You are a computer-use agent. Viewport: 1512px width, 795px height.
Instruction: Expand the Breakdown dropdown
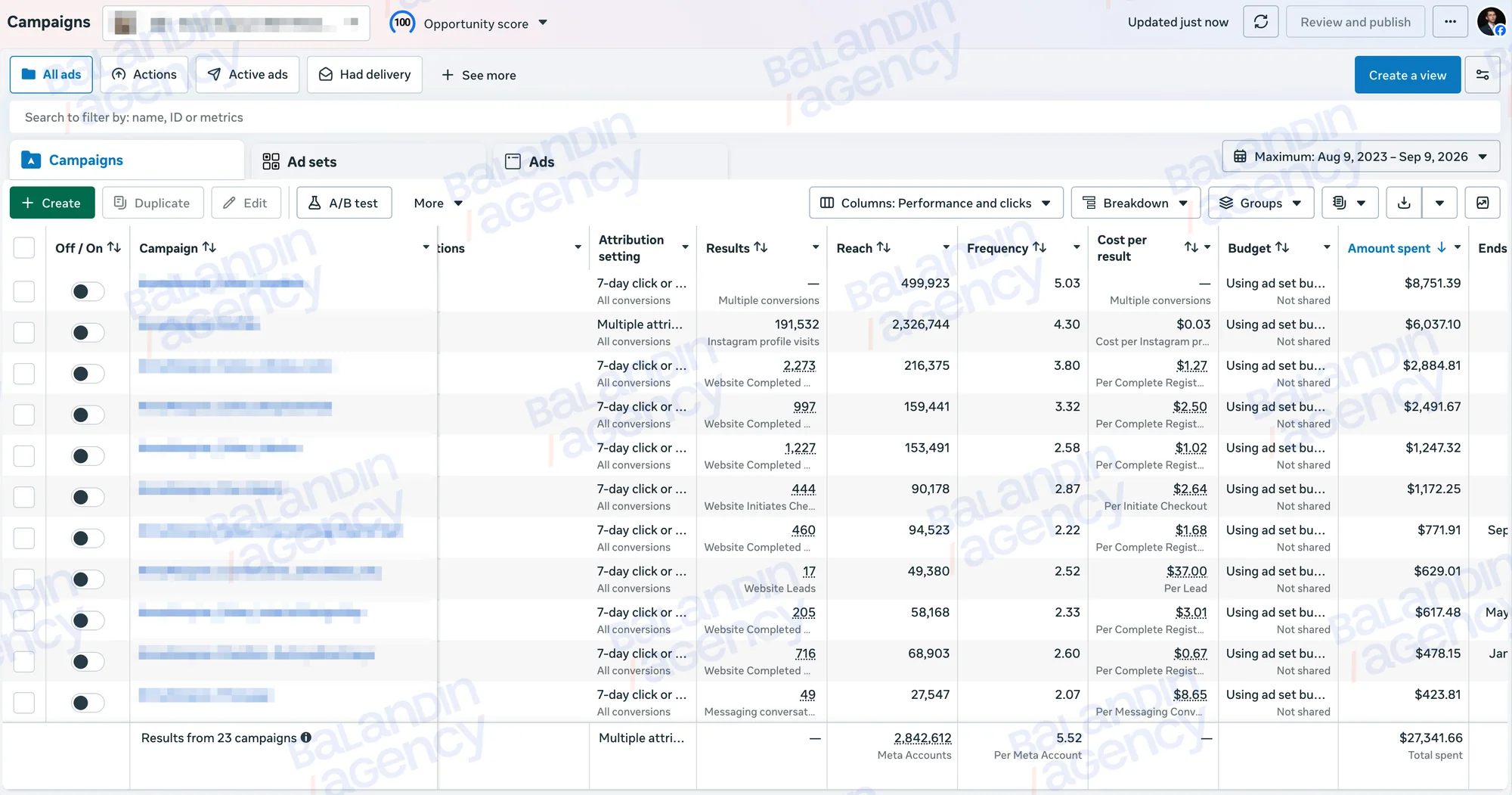tap(1136, 203)
